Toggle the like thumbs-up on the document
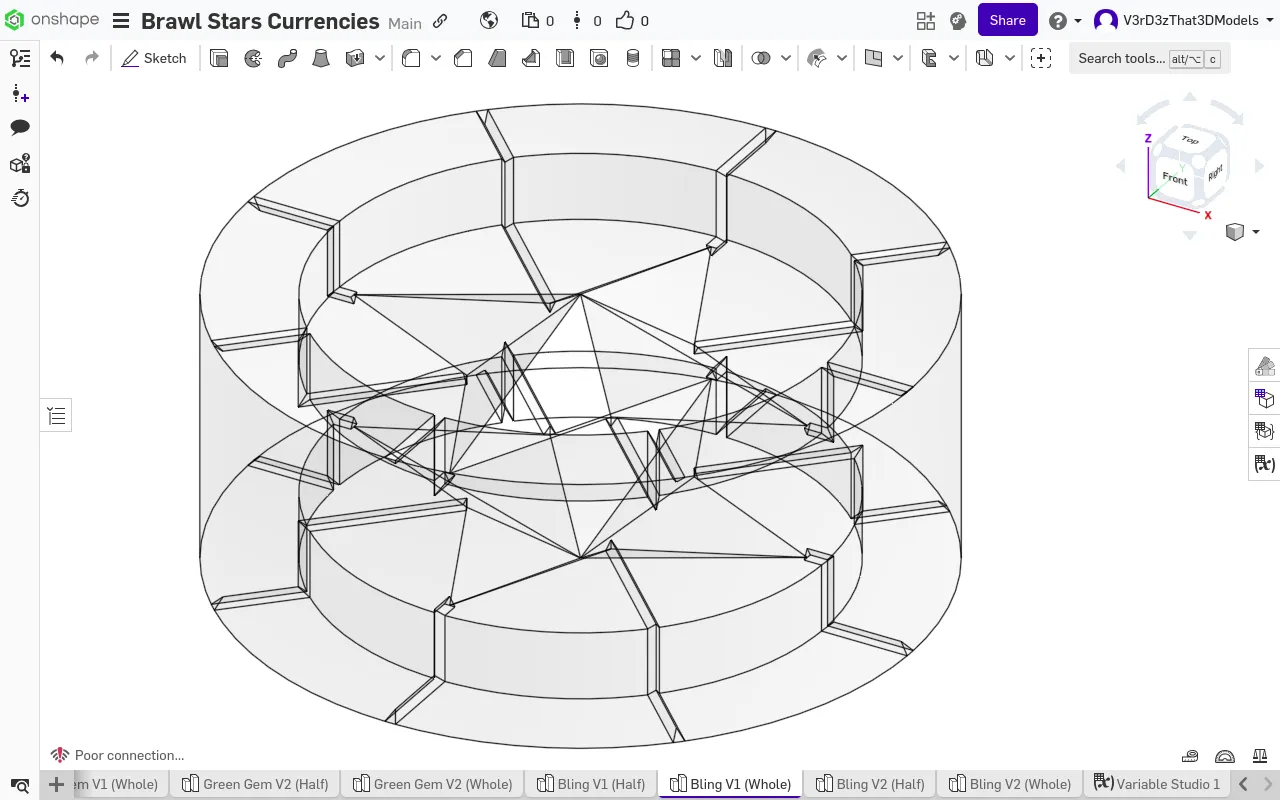The image size is (1280, 800). pyautogui.click(x=625, y=20)
